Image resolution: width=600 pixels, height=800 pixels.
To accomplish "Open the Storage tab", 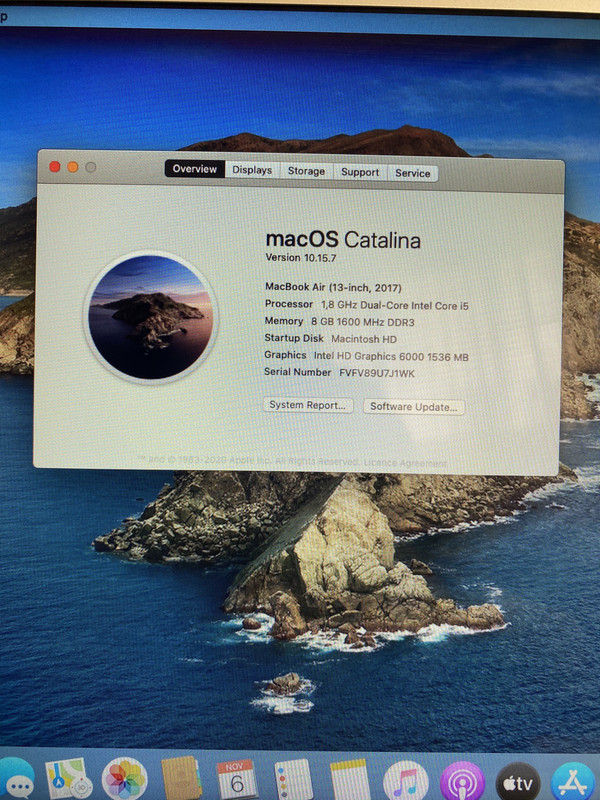I will 306,171.
